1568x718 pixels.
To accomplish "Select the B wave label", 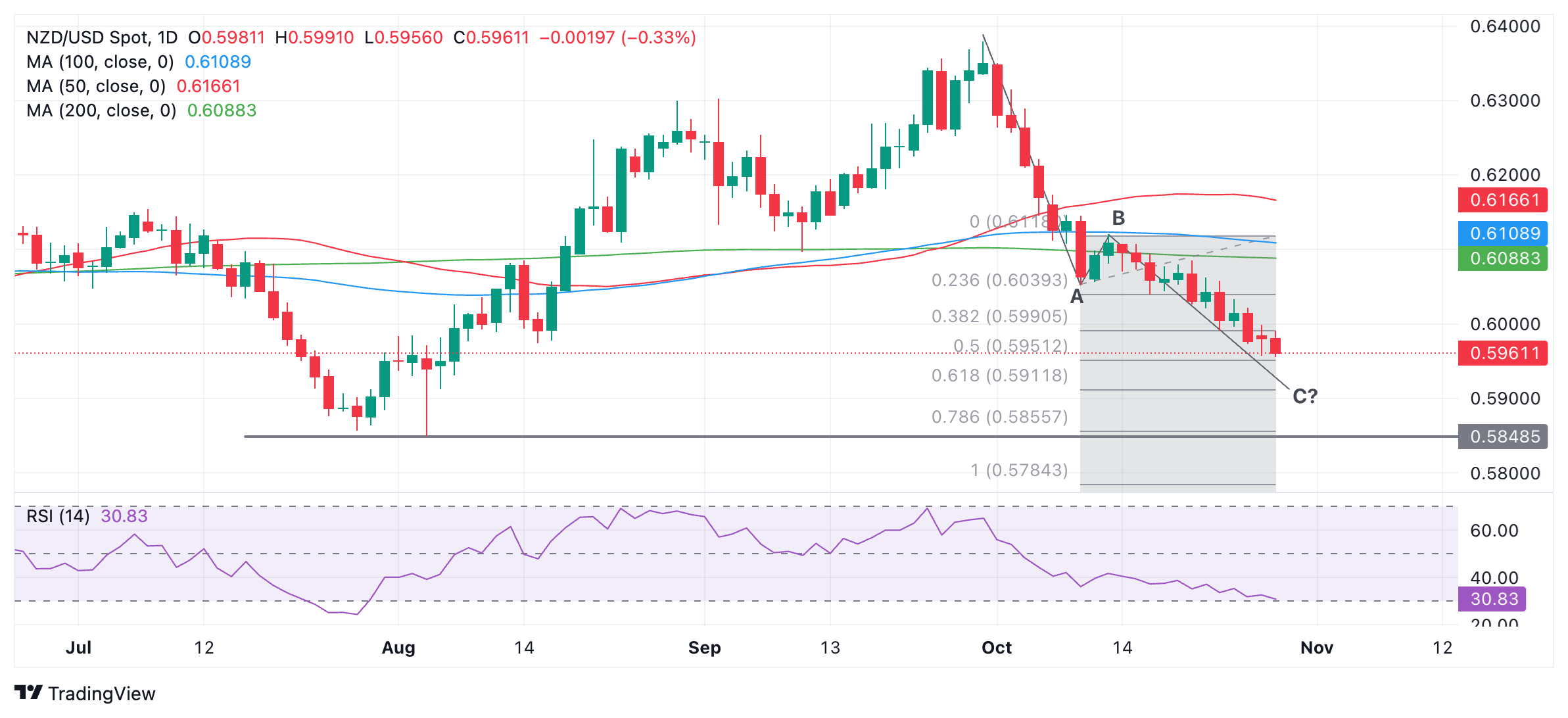I will coord(1118,218).
